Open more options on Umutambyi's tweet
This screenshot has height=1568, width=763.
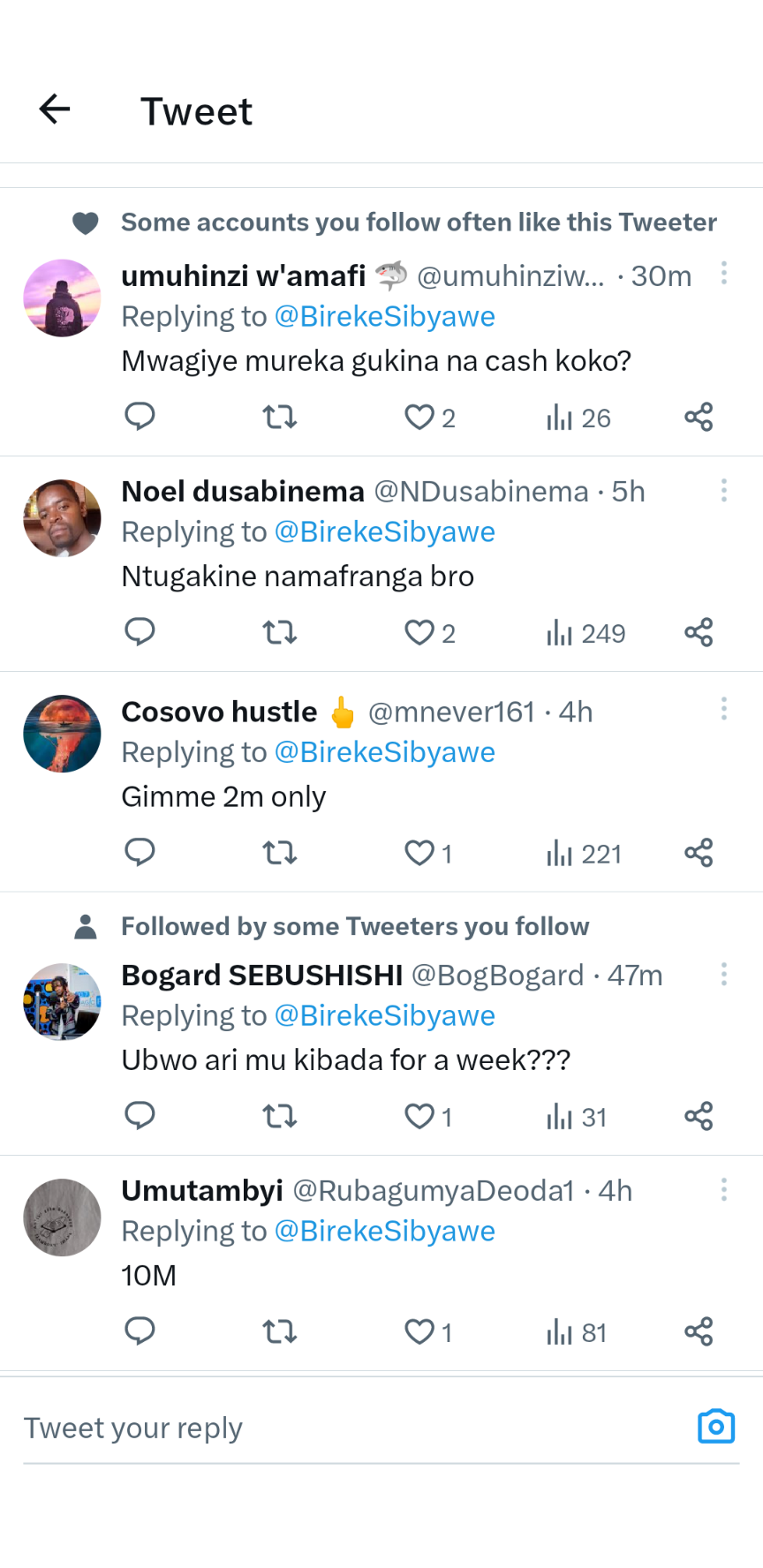click(x=724, y=1189)
